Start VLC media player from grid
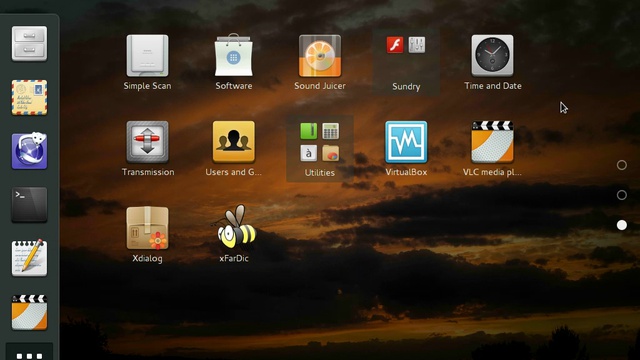This screenshot has width=640, height=360. click(x=492, y=142)
